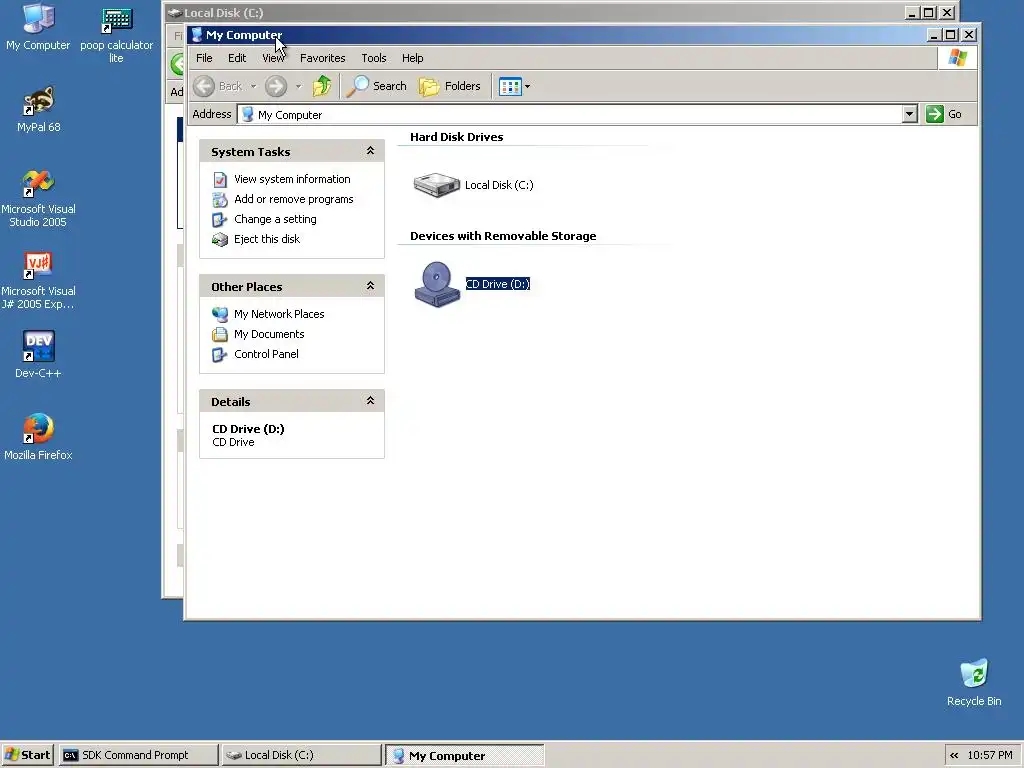
Task: Click the Forward arrow toolbar button
Action: click(x=276, y=86)
